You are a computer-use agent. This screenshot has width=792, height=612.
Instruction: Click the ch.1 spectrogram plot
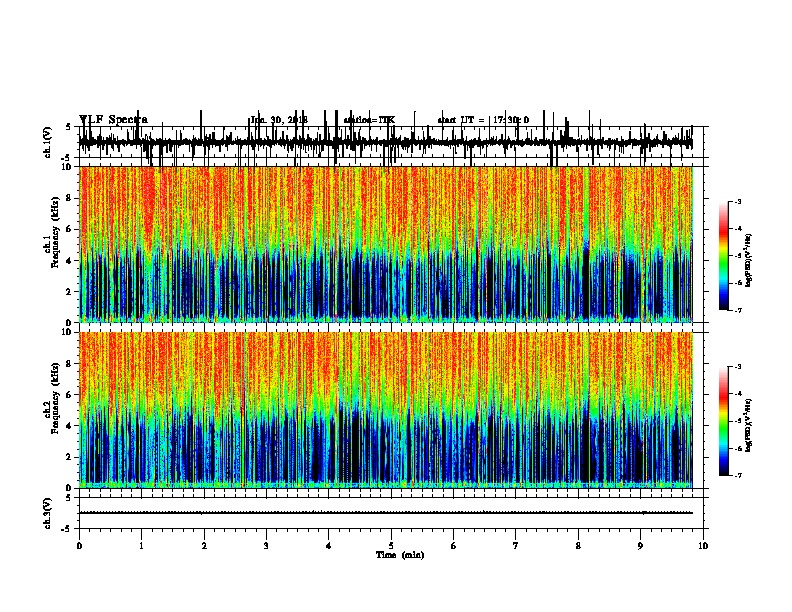coord(385,244)
